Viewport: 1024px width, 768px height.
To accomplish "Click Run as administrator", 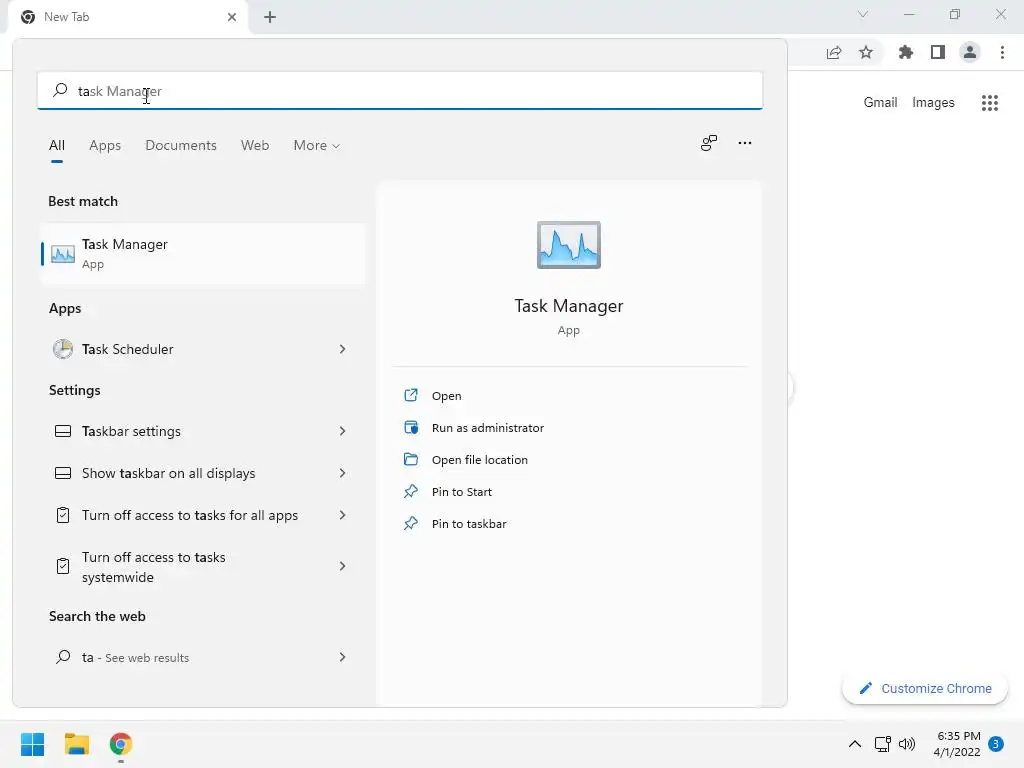I will pos(488,428).
